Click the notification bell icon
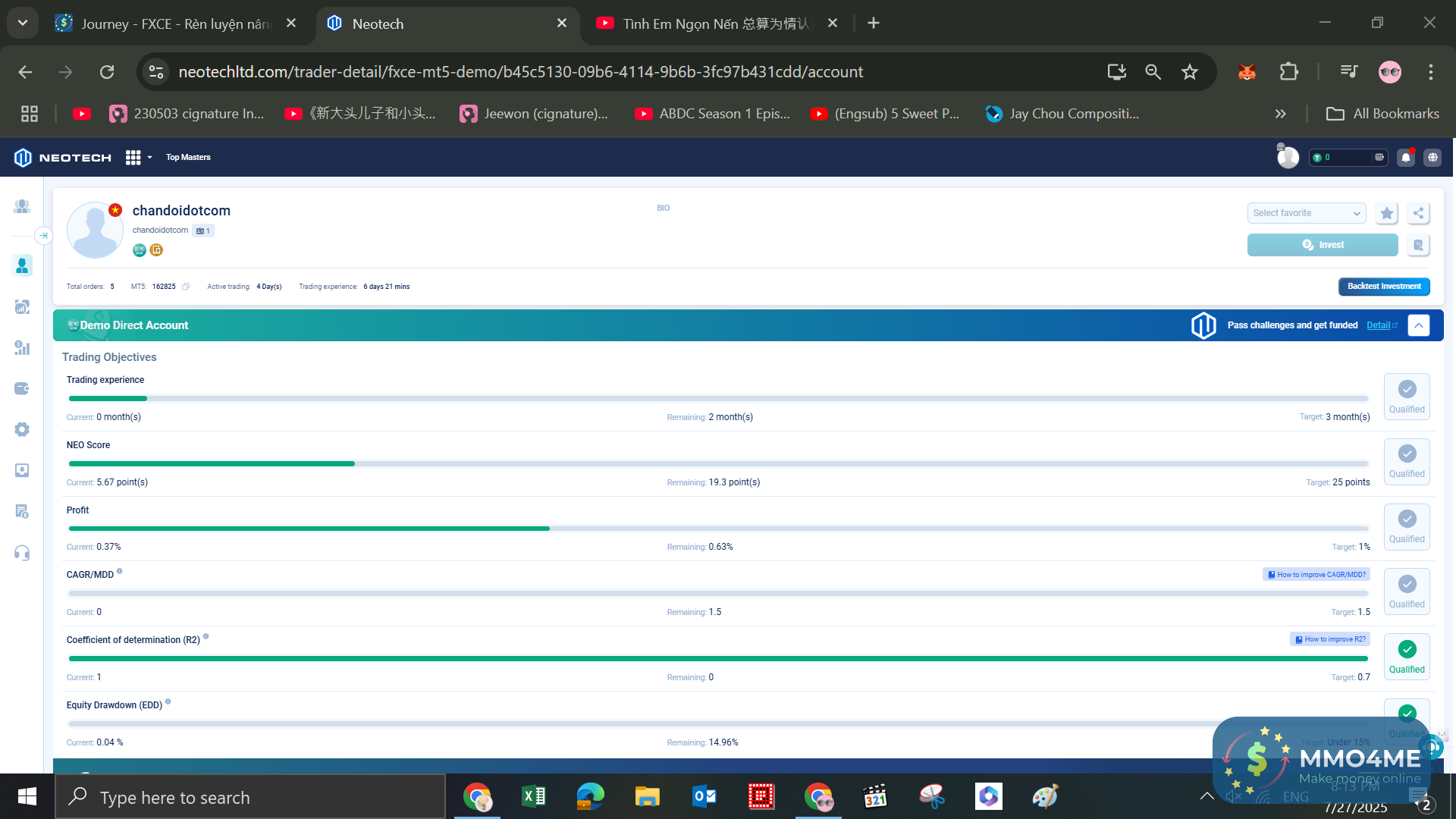The image size is (1456, 819). pyautogui.click(x=1405, y=158)
